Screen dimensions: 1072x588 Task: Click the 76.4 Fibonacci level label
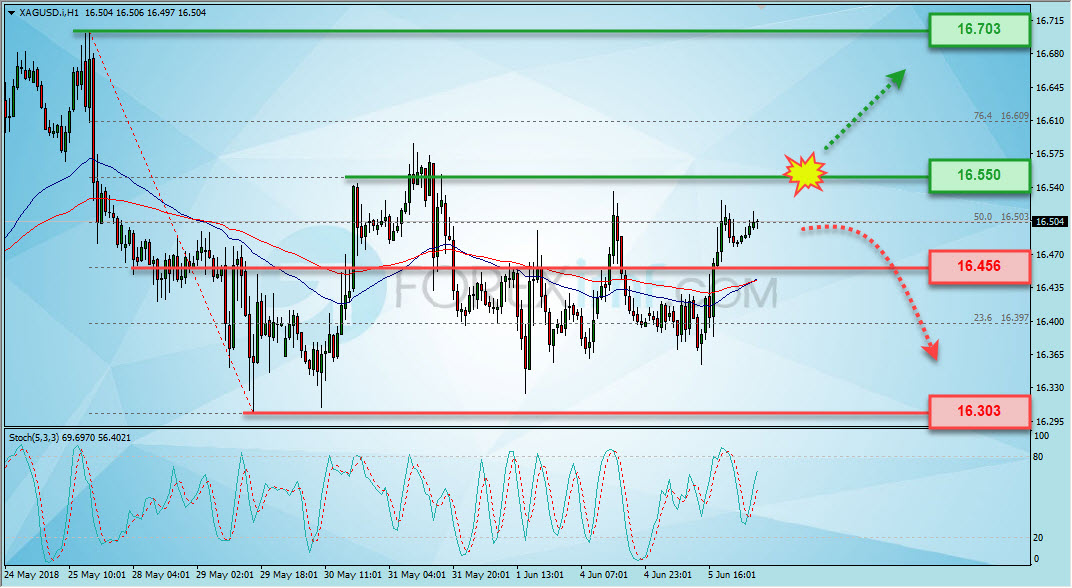[x=982, y=116]
